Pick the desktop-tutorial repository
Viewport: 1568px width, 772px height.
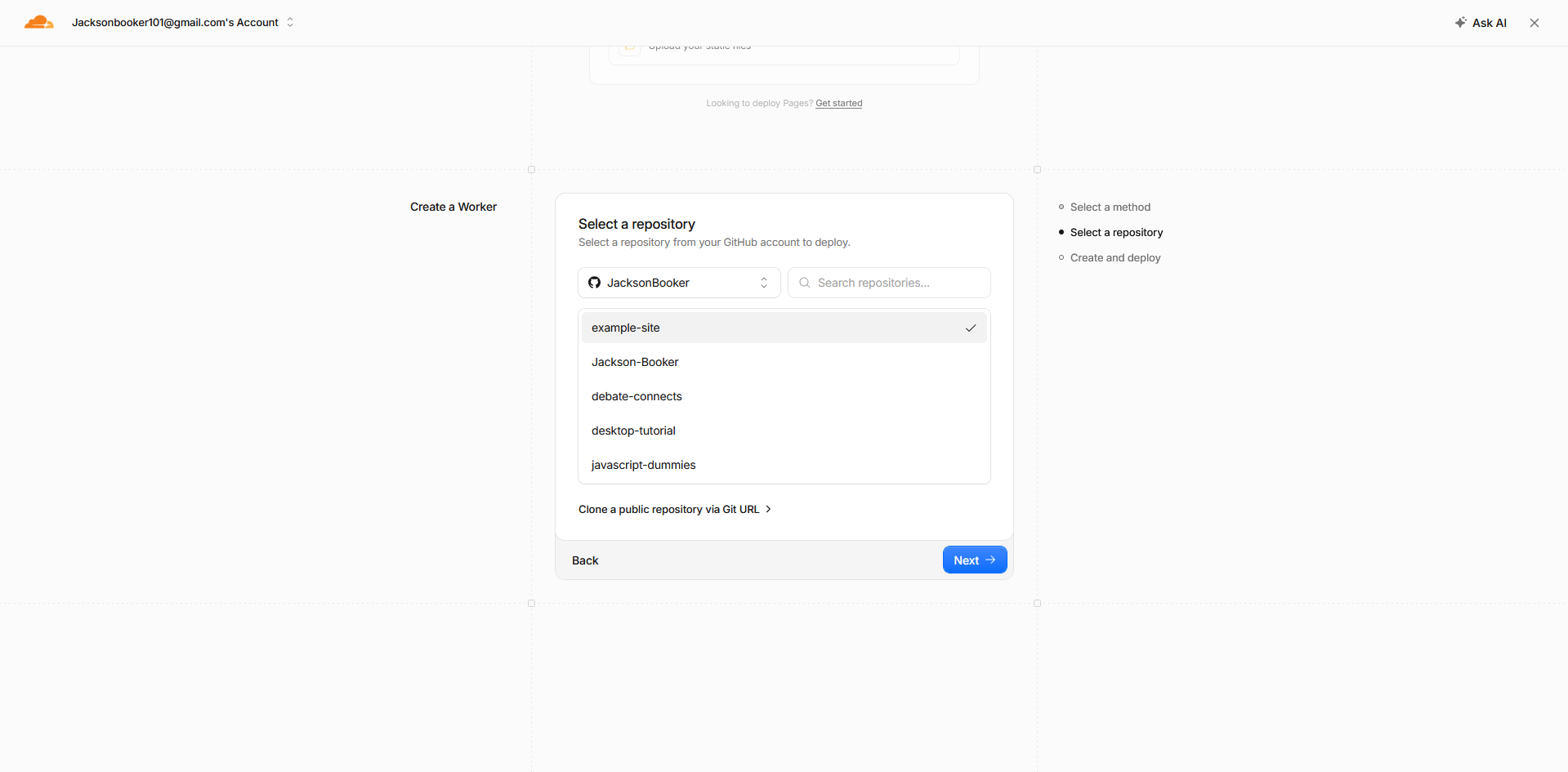pyautogui.click(x=784, y=431)
